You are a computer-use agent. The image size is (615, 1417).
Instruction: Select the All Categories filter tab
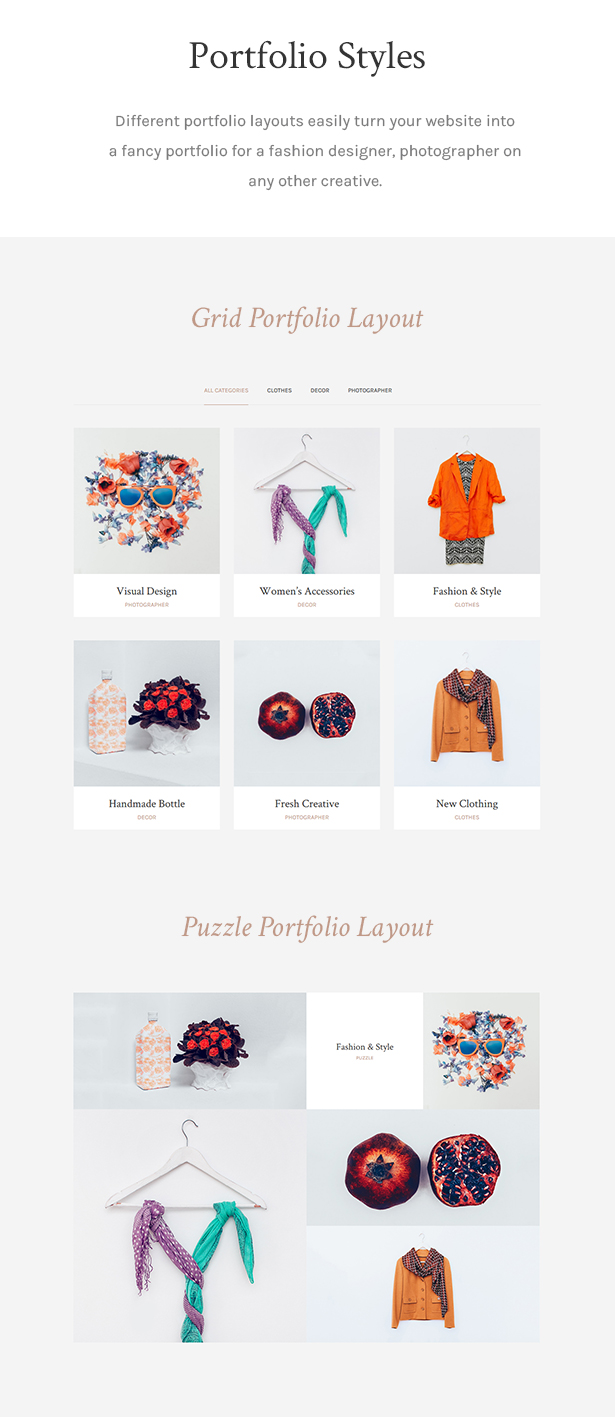click(226, 390)
